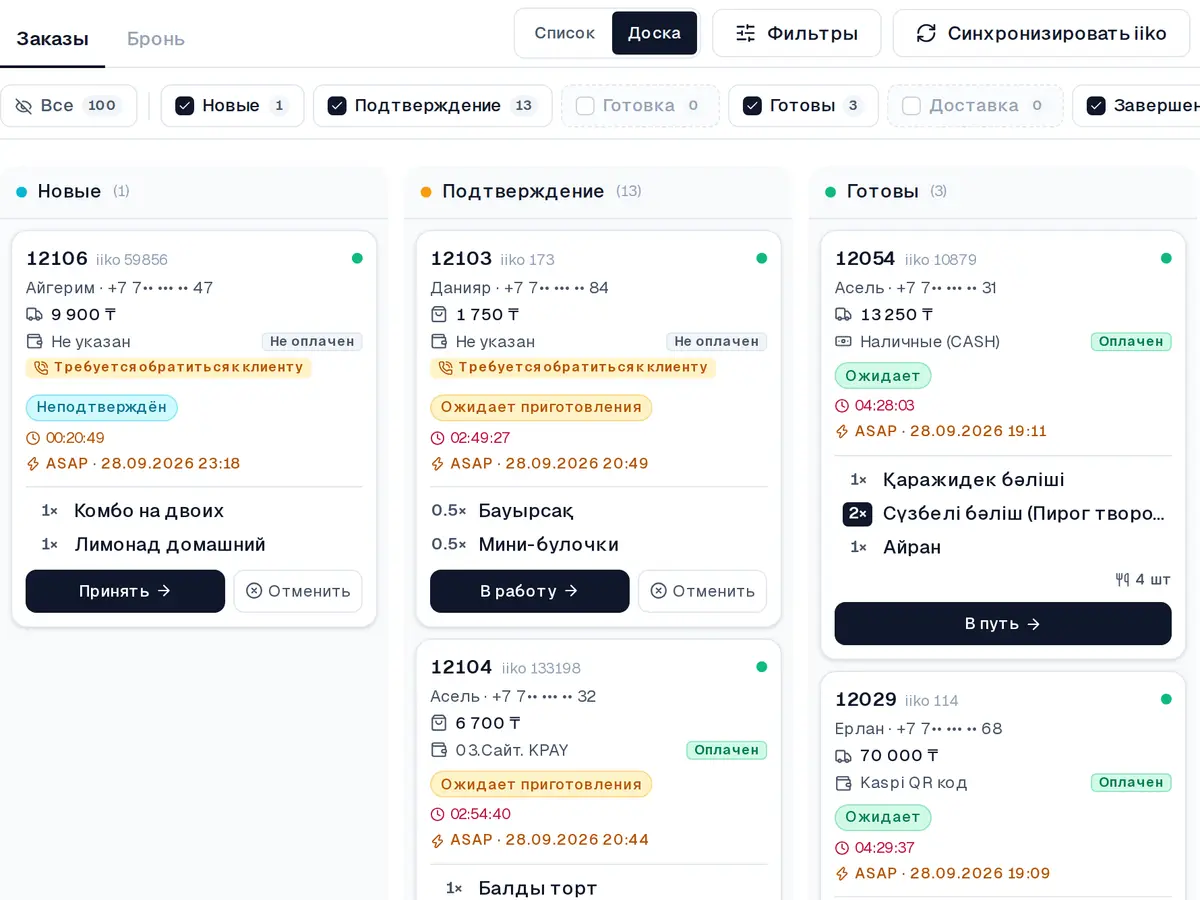Switch to Список view
1200x900 pixels.
tap(564, 33)
